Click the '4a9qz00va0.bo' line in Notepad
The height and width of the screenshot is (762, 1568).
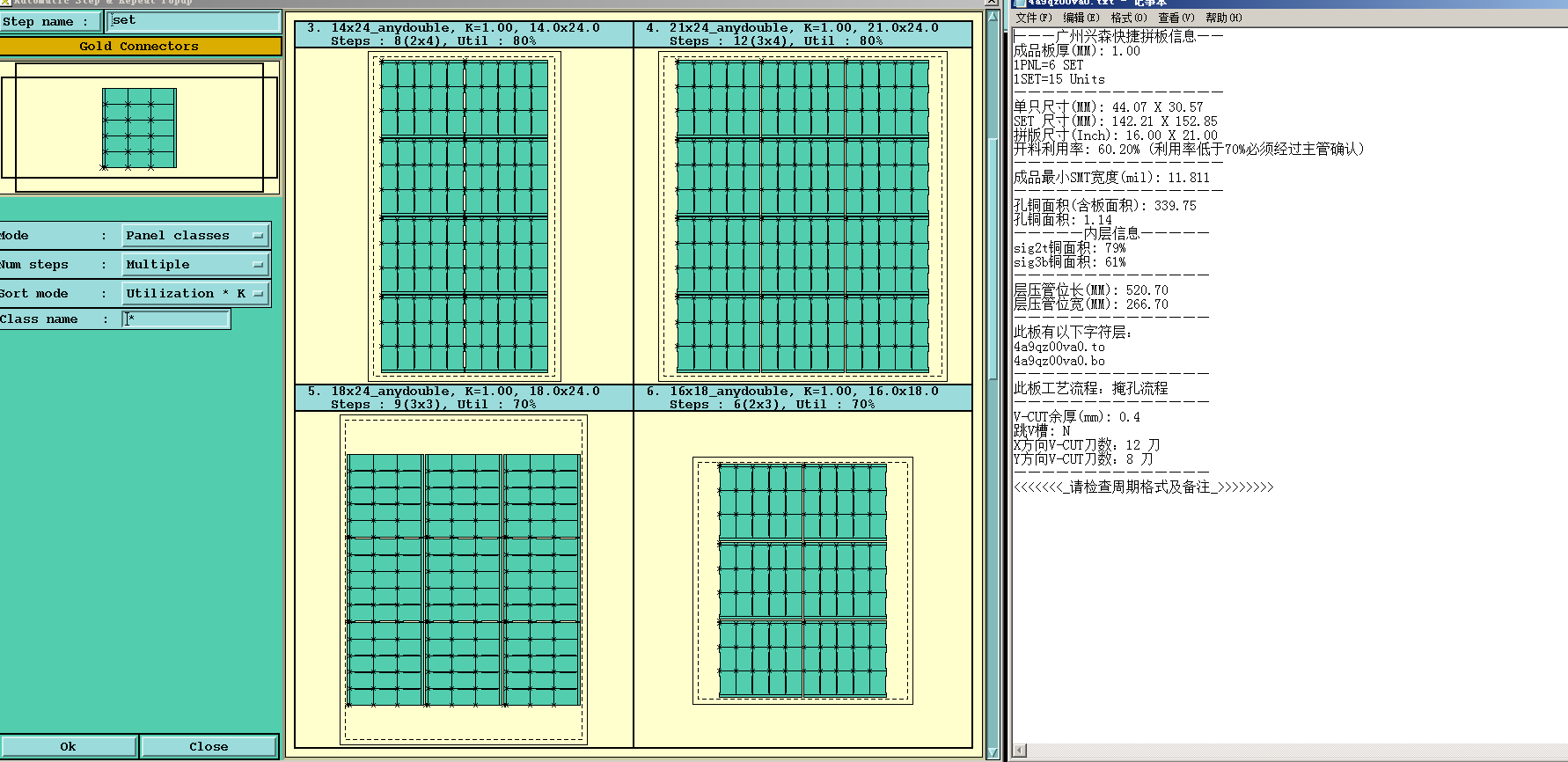1059,361
